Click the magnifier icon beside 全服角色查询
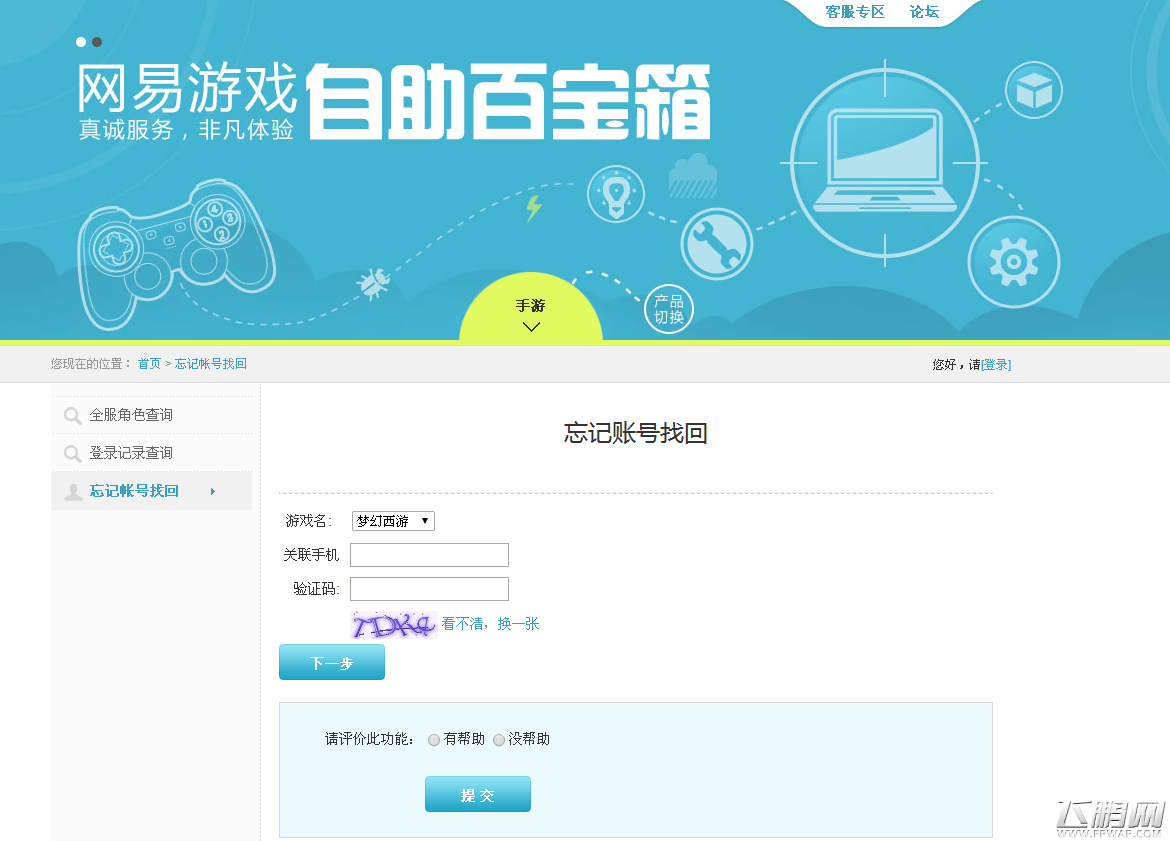Screen dimensions: 1170x841 click(72, 416)
